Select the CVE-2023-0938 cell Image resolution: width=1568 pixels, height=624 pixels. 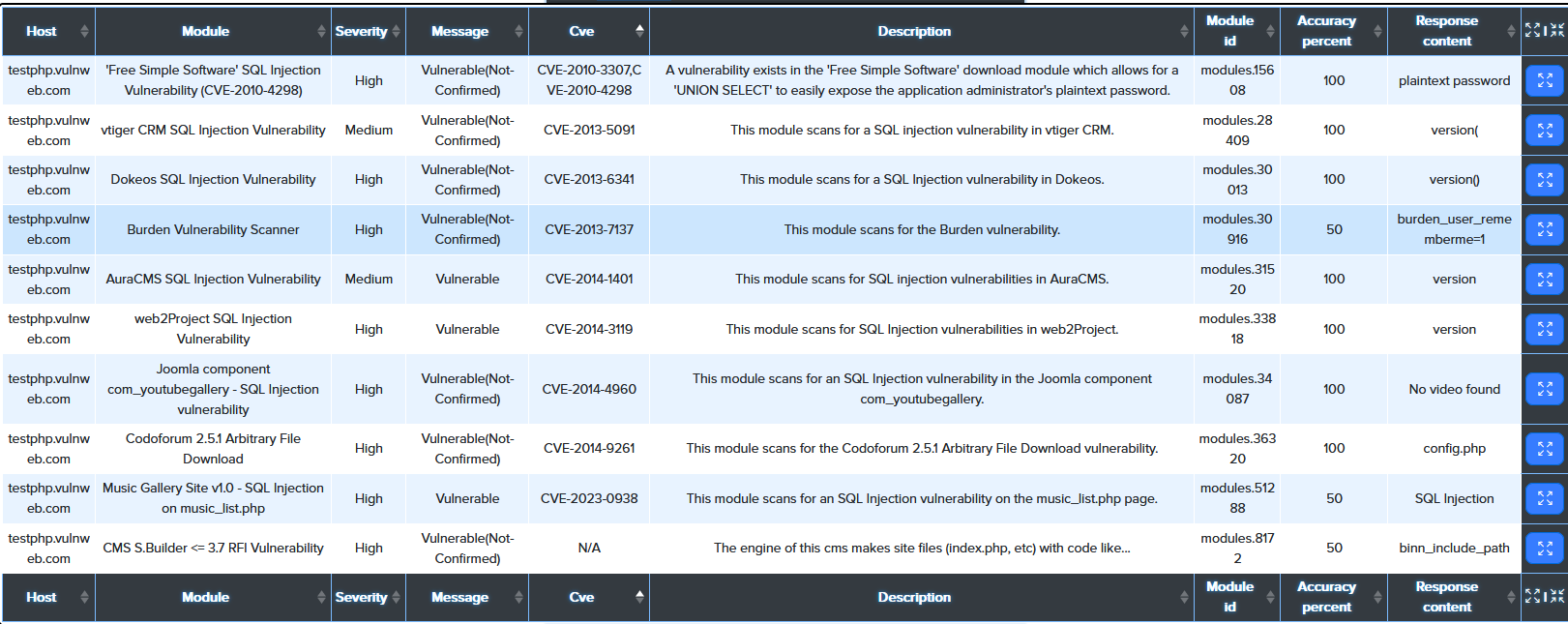588,499
